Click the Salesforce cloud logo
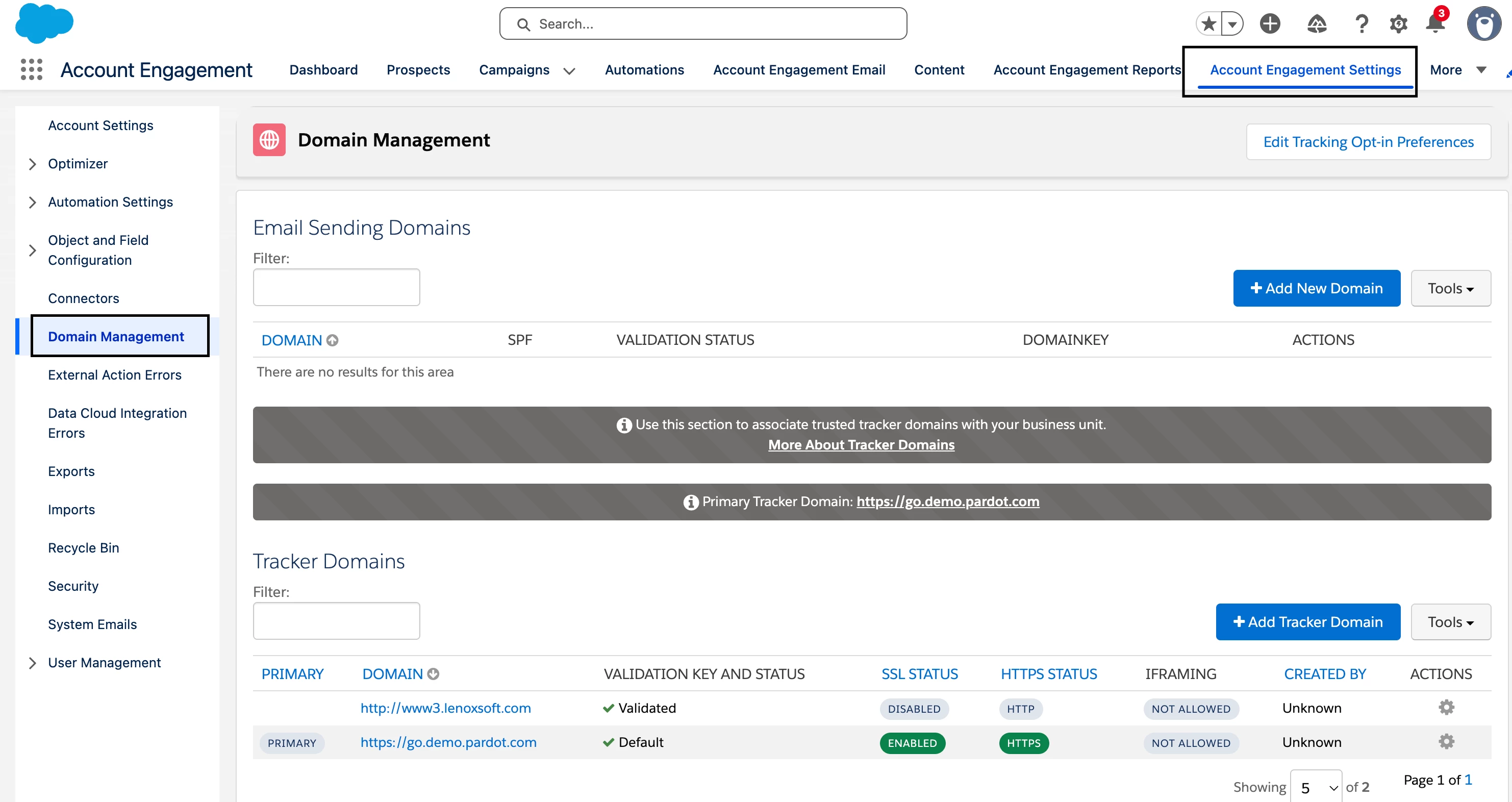Image resolution: width=1512 pixels, height=802 pixels. pyautogui.click(x=44, y=23)
